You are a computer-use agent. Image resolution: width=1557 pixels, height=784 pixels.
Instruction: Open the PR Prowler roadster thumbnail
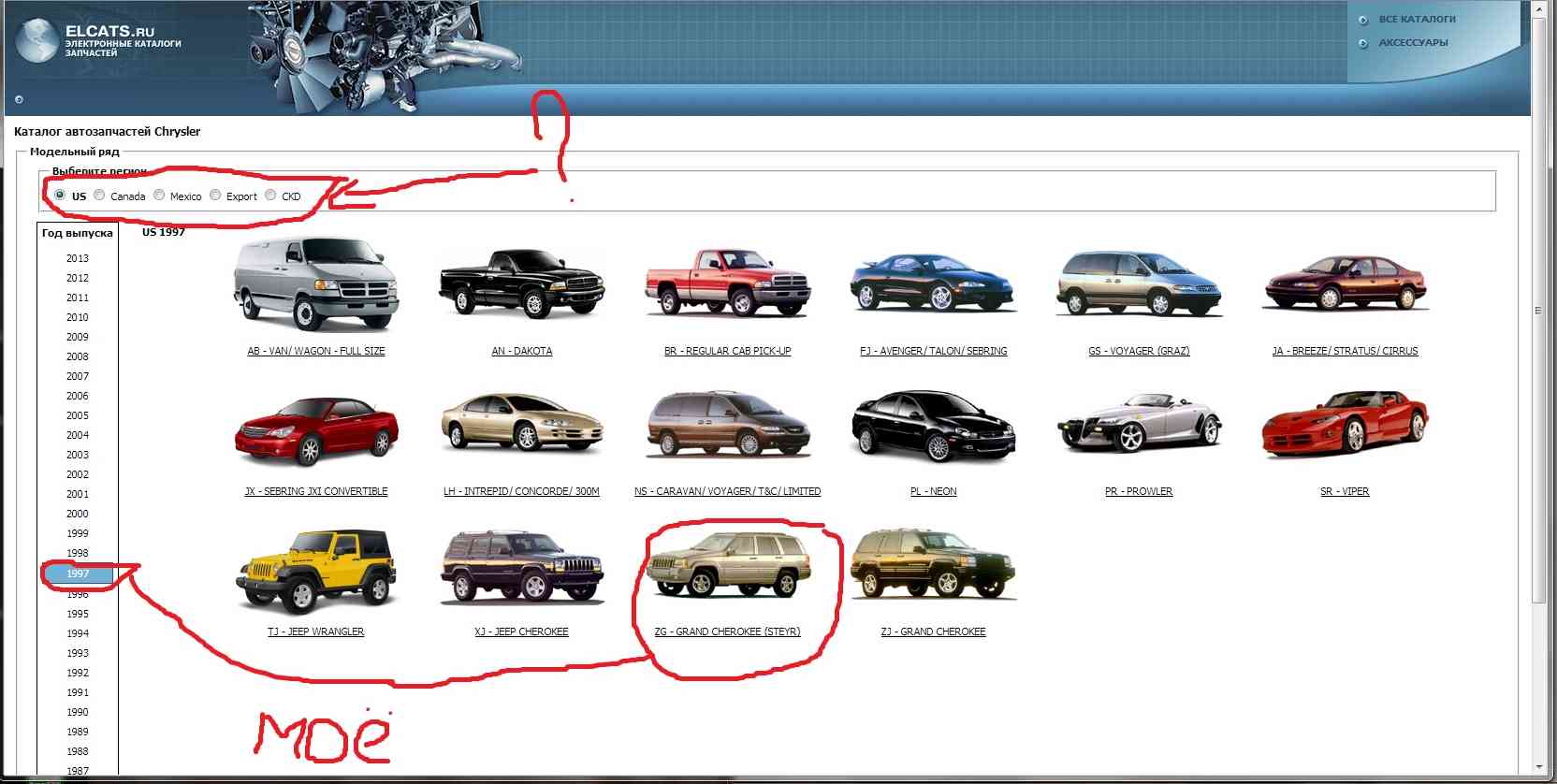(x=1139, y=423)
